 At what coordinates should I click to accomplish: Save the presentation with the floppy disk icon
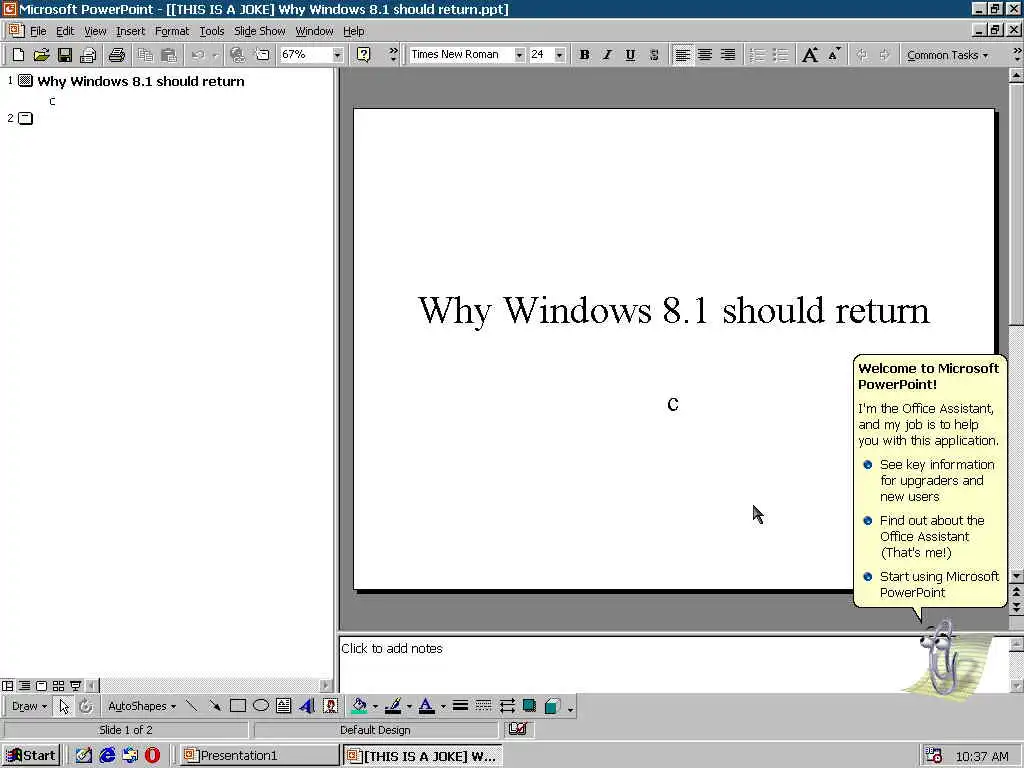[x=65, y=55]
